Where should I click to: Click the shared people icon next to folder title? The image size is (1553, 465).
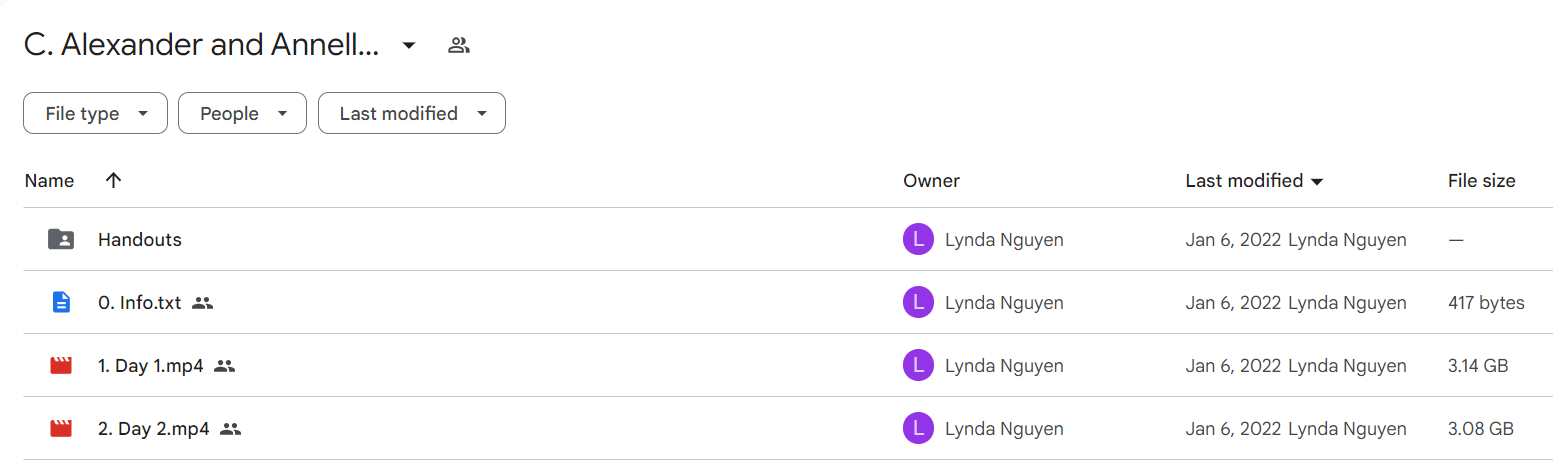click(459, 45)
